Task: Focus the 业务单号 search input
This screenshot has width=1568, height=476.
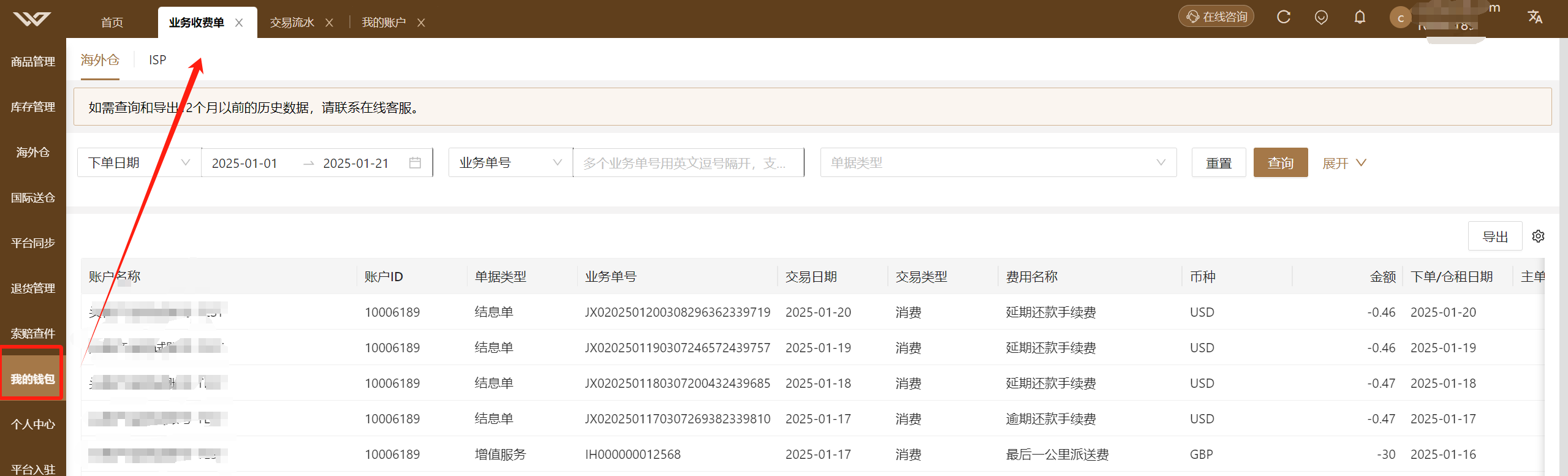Action: (688, 163)
